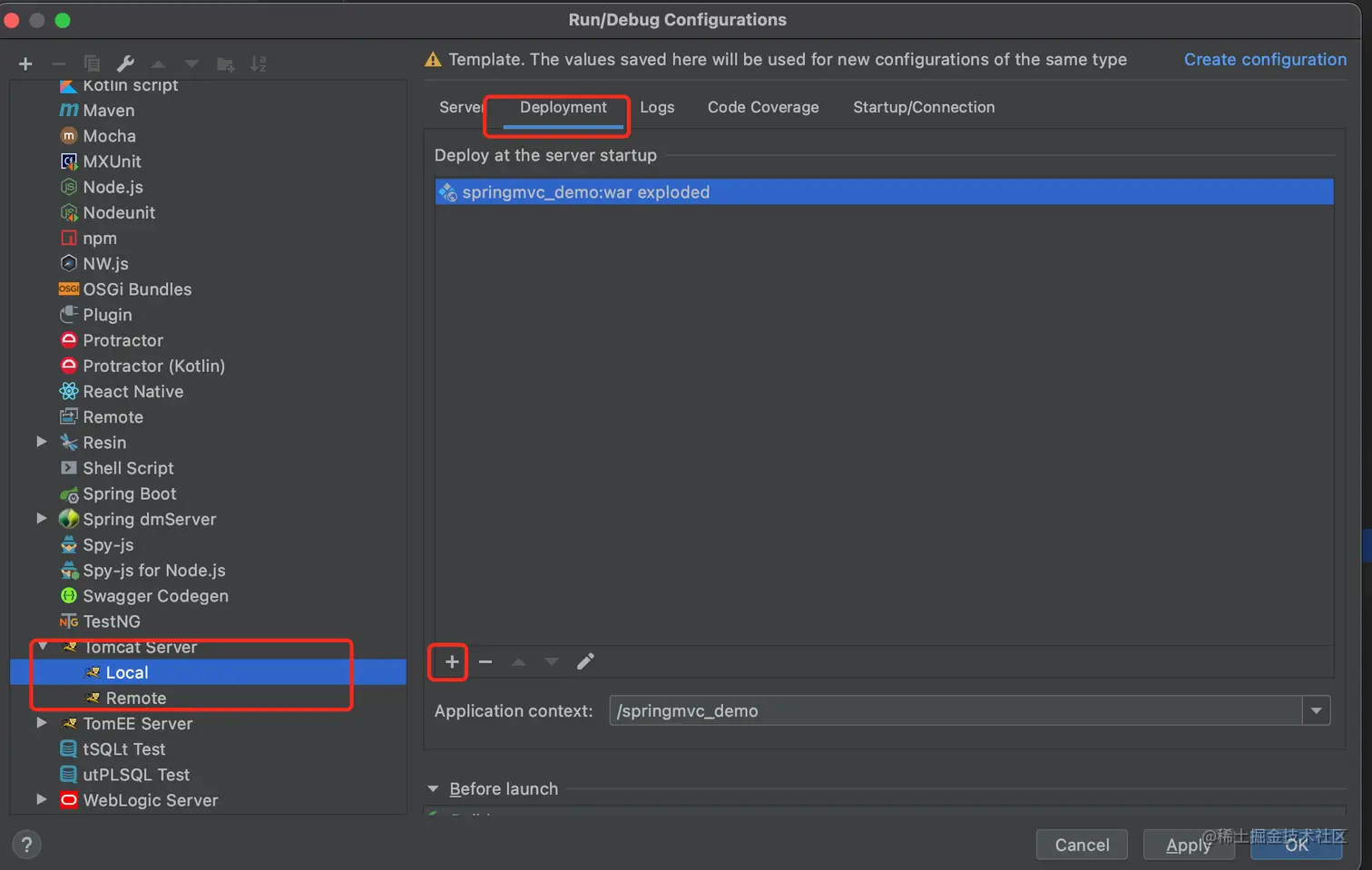
Task: Click the Sort Configurations alphabetically icon
Action: click(x=259, y=64)
